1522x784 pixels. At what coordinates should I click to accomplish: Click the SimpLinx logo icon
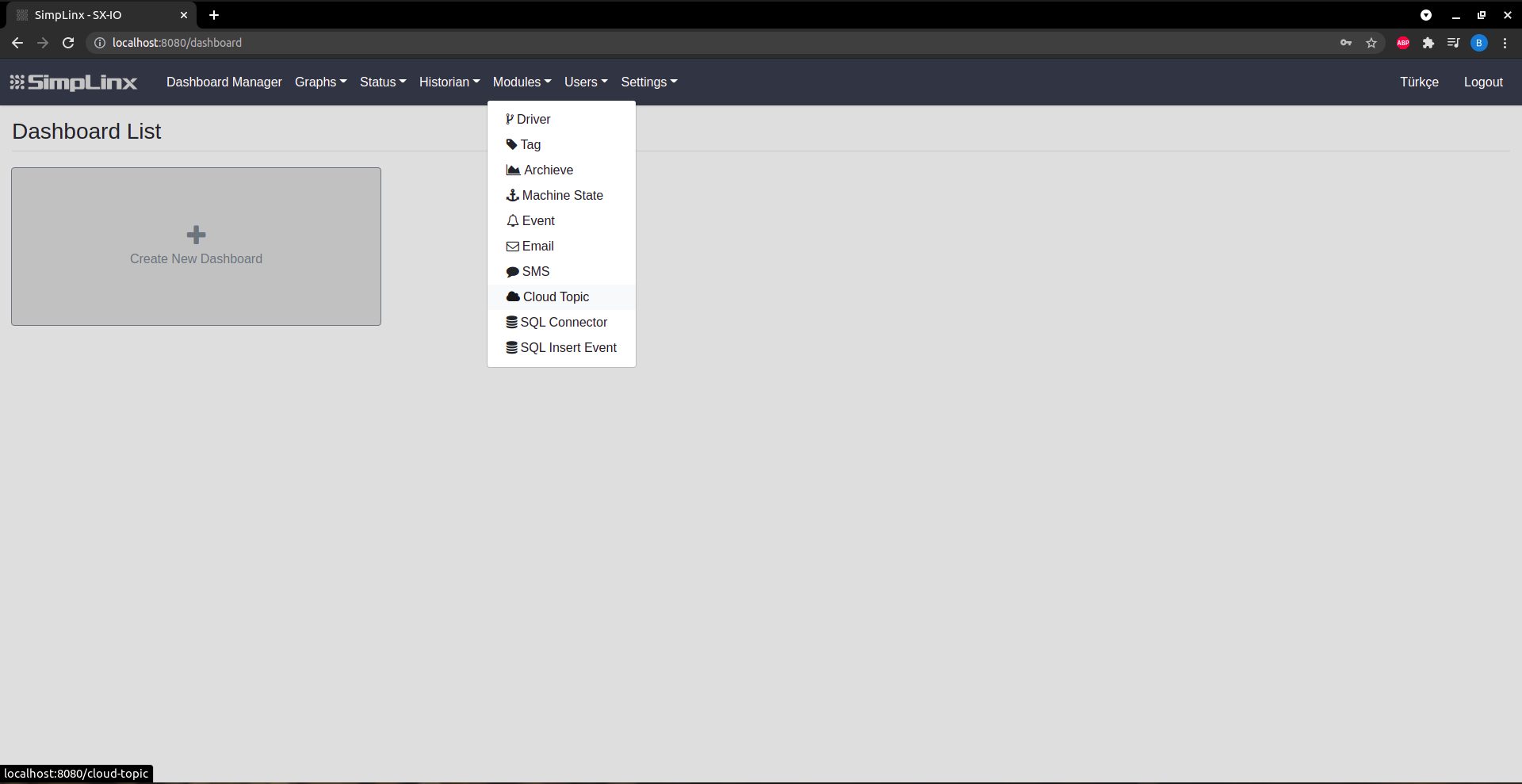click(x=15, y=82)
